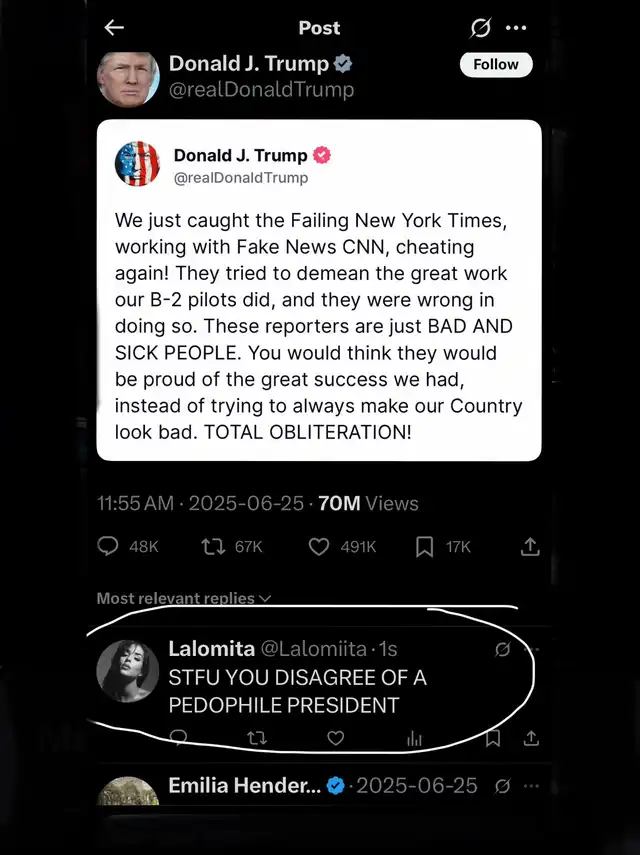Like Lalomita's reply
This screenshot has height=855, width=640.
point(336,738)
